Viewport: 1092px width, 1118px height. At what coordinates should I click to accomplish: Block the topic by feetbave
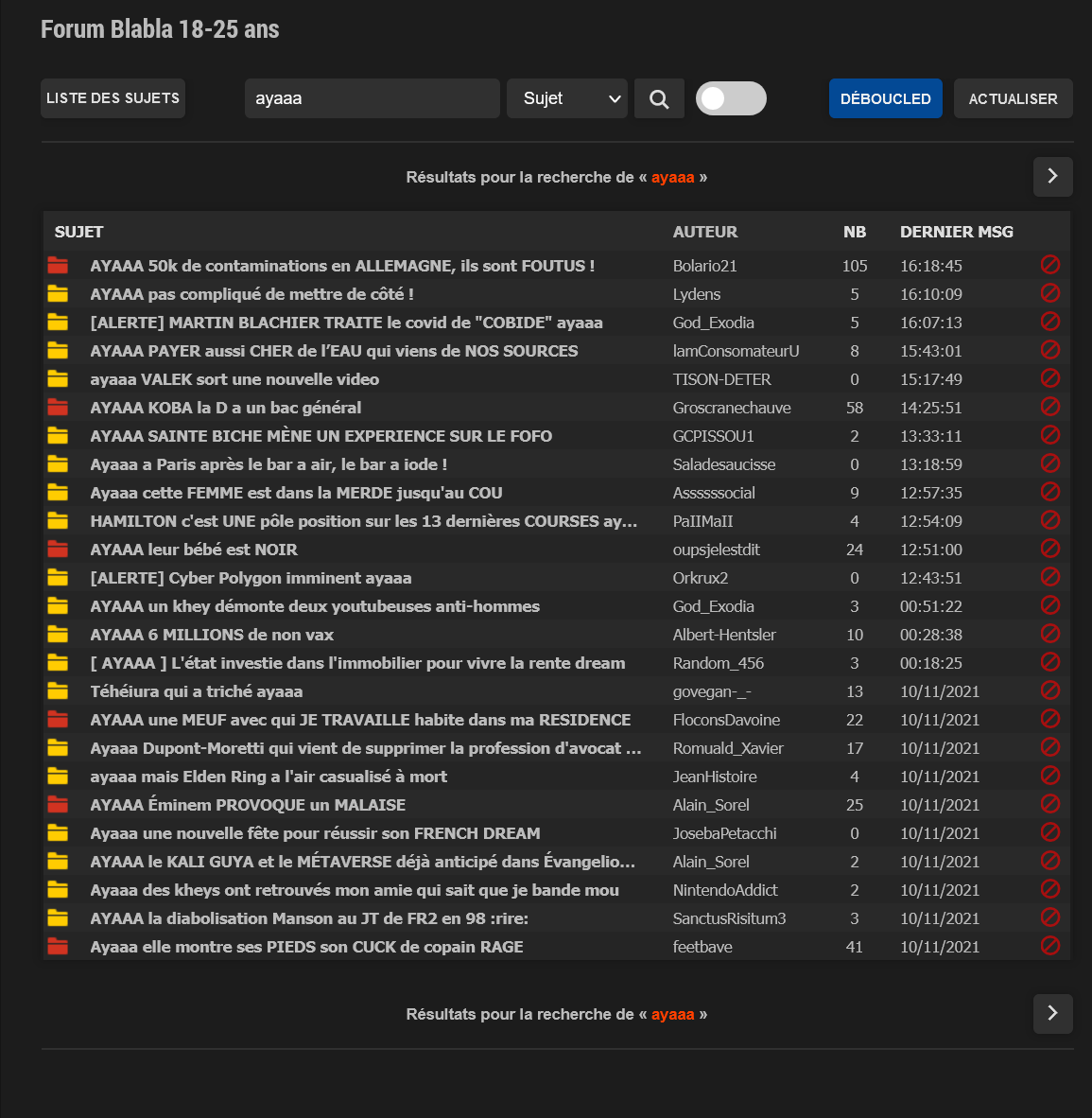pyautogui.click(x=1050, y=946)
